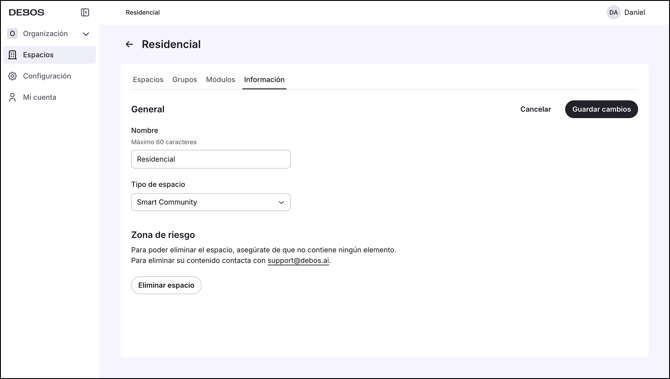This screenshot has width=670, height=379.
Task: Click Eliminar espacio button
Action: (166, 285)
